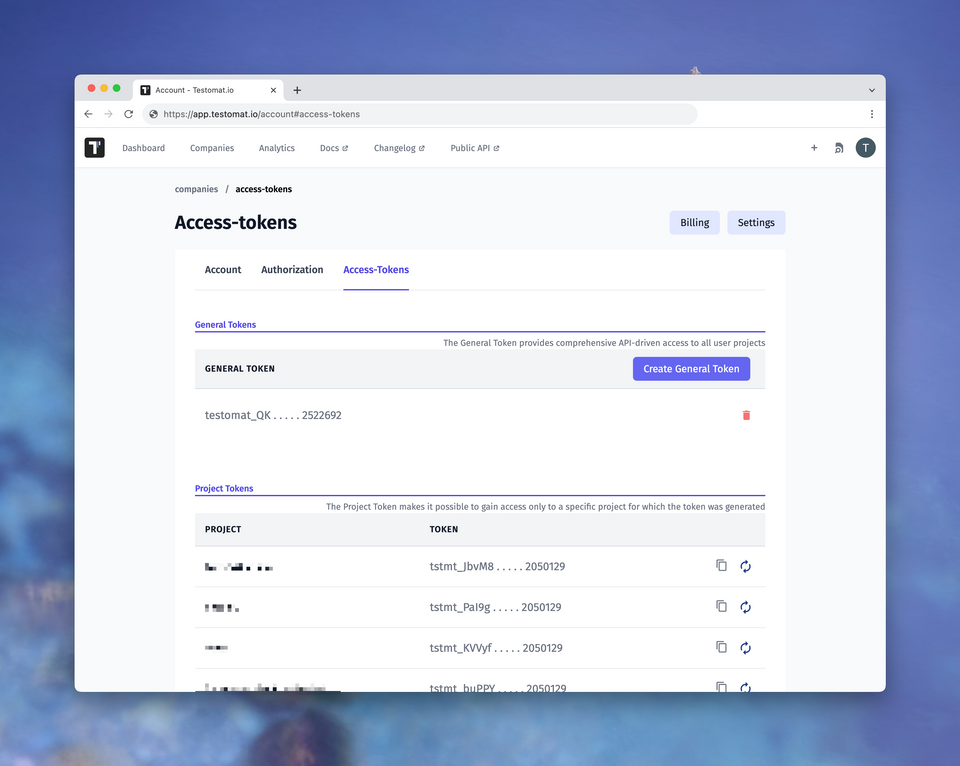Click Create General Token button
This screenshot has width=960, height=766.
(691, 369)
